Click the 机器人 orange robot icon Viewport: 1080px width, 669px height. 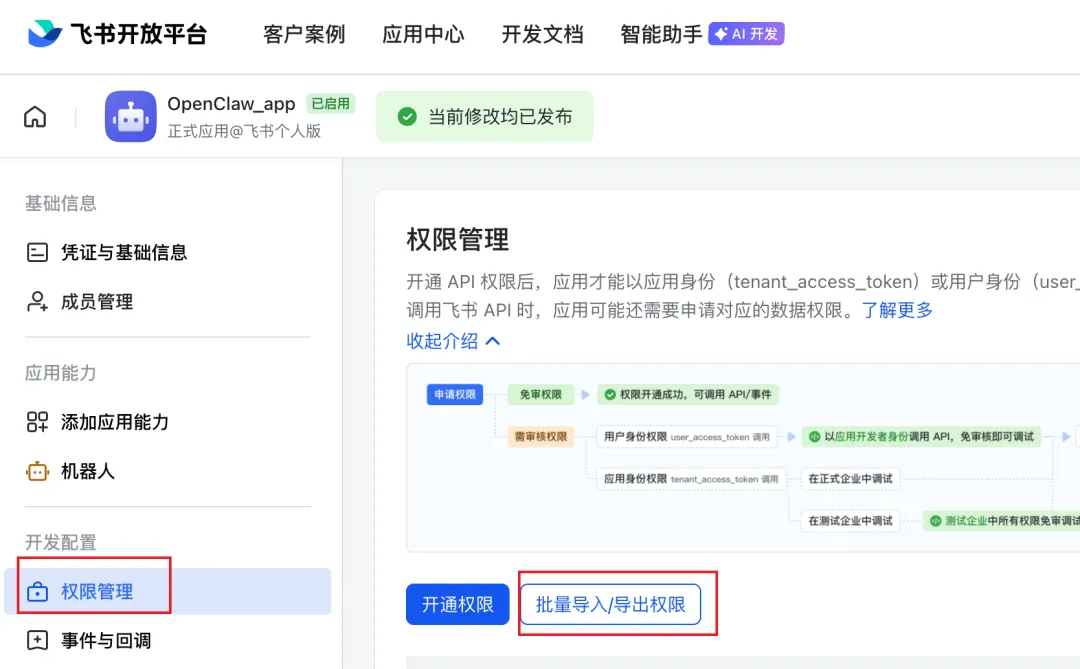tap(37, 471)
